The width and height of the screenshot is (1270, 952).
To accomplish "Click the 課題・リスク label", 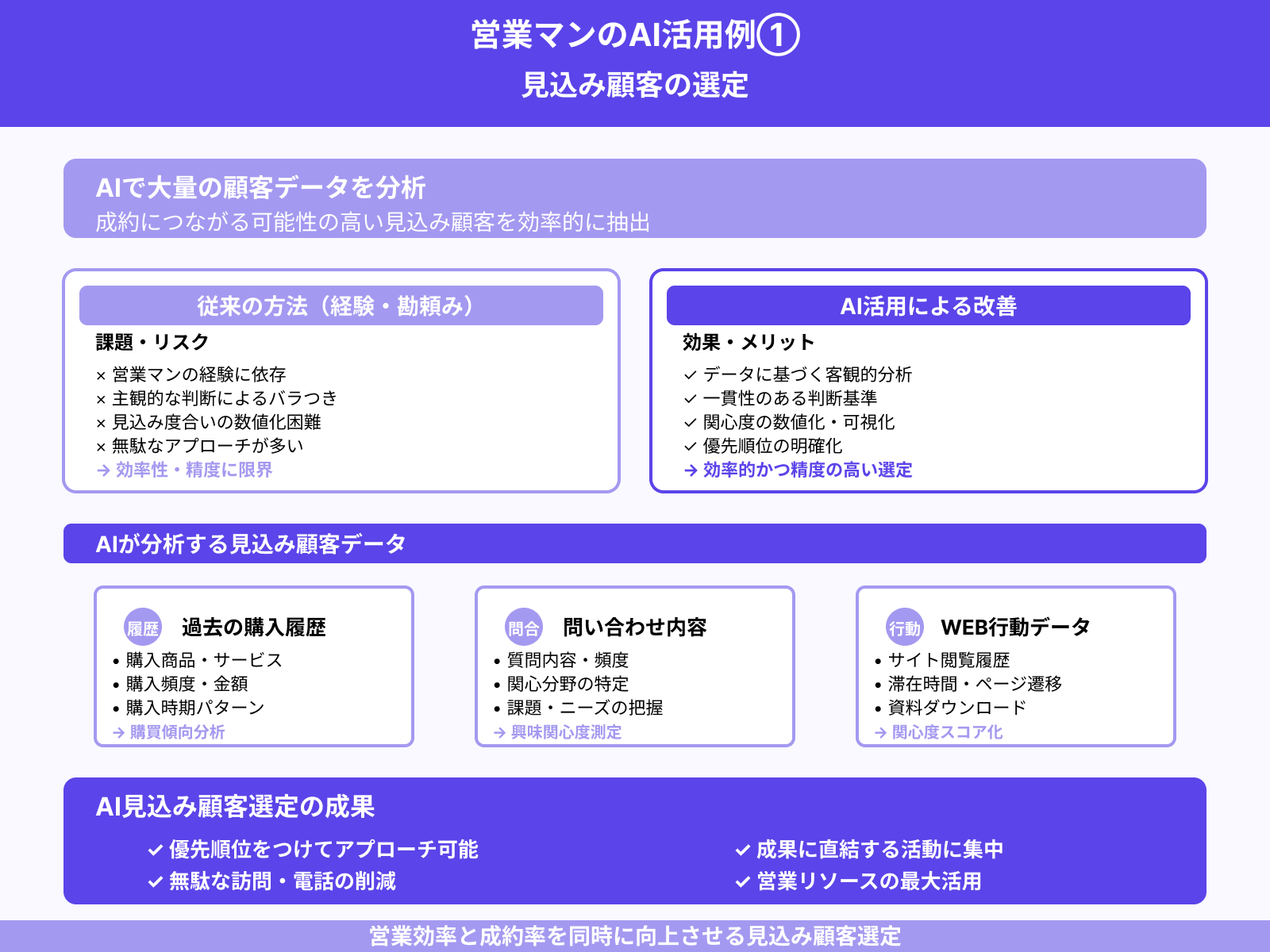I will (x=152, y=342).
